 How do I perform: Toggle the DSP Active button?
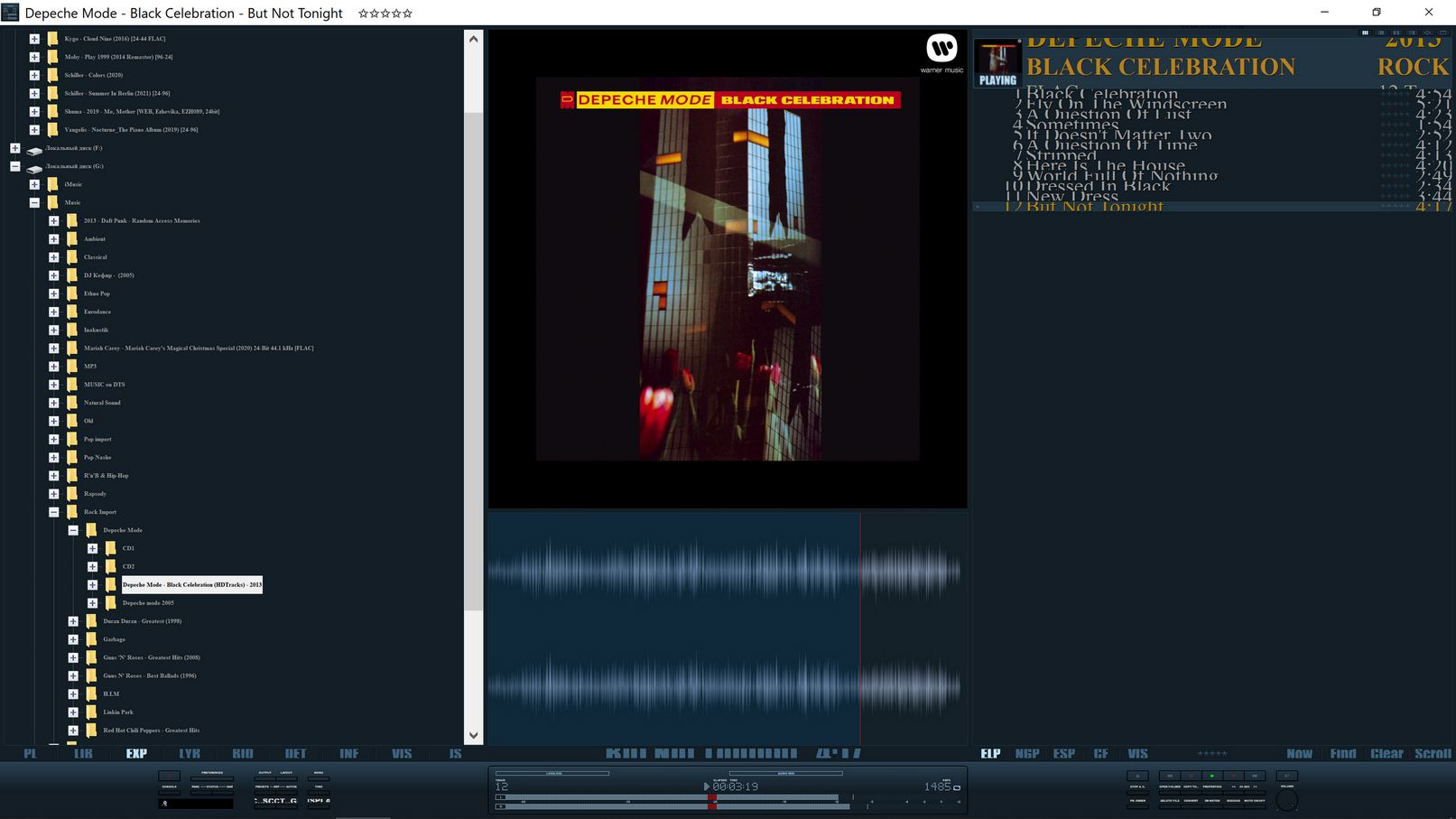pyautogui.click(x=286, y=793)
